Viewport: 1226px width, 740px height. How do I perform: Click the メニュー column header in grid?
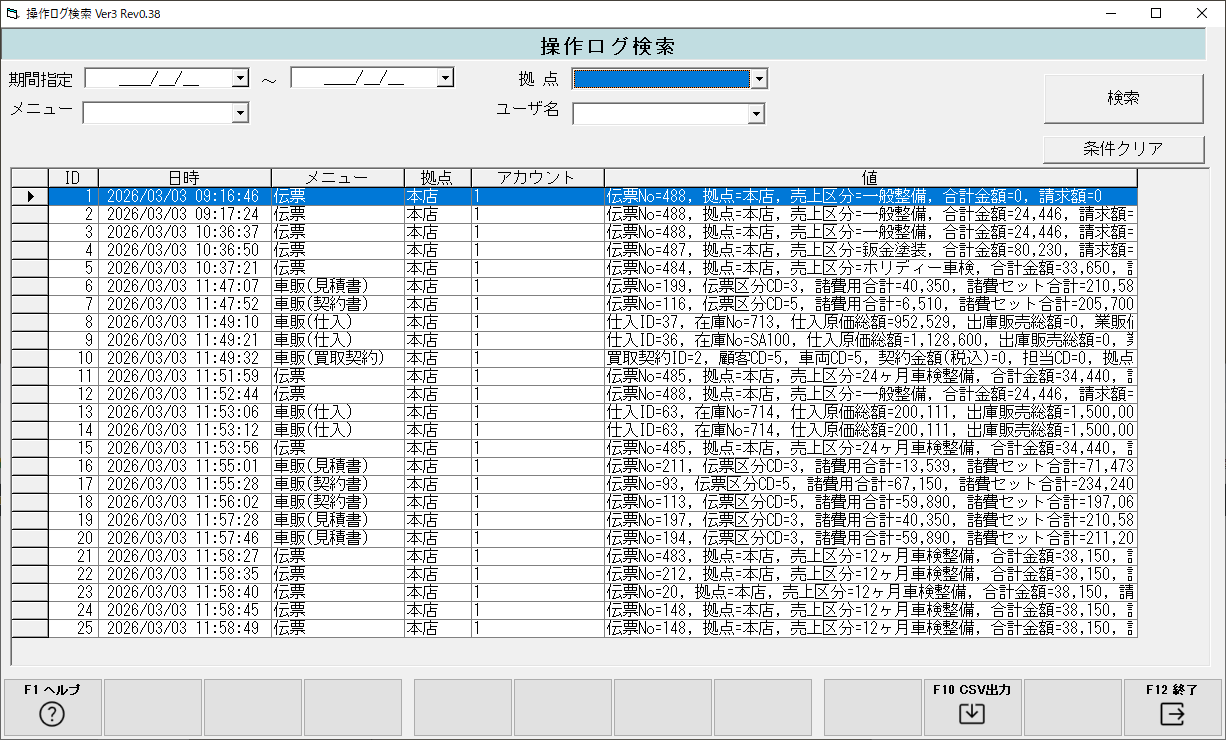[x=337, y=178]
